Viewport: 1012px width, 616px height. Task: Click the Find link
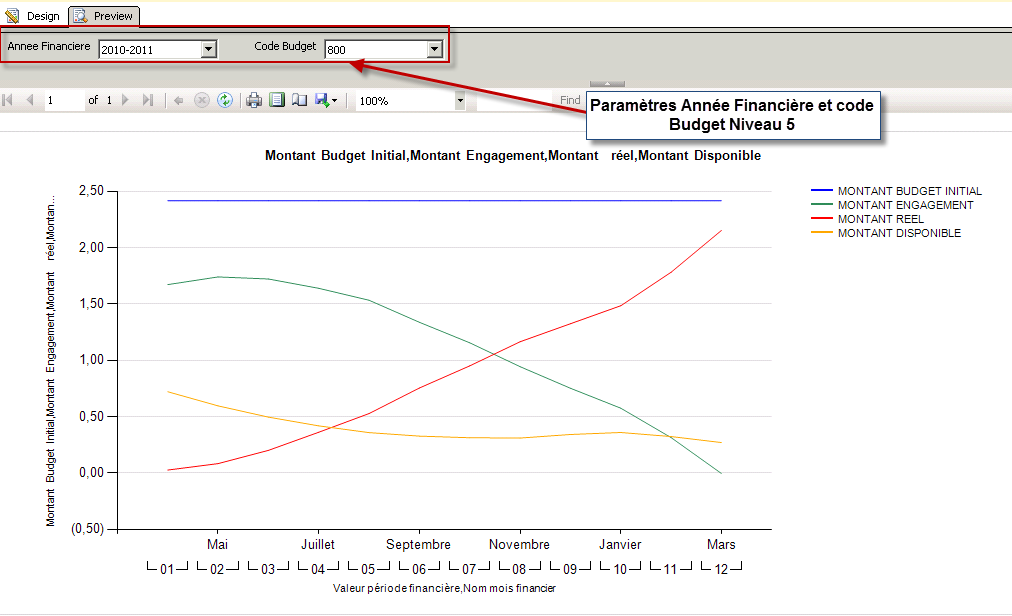tap(569, 100)
